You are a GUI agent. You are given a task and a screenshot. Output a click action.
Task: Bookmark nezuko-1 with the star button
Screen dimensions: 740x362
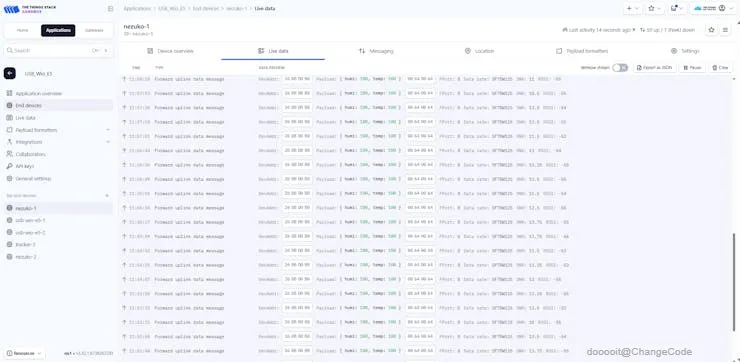click(x=711, y=30)
